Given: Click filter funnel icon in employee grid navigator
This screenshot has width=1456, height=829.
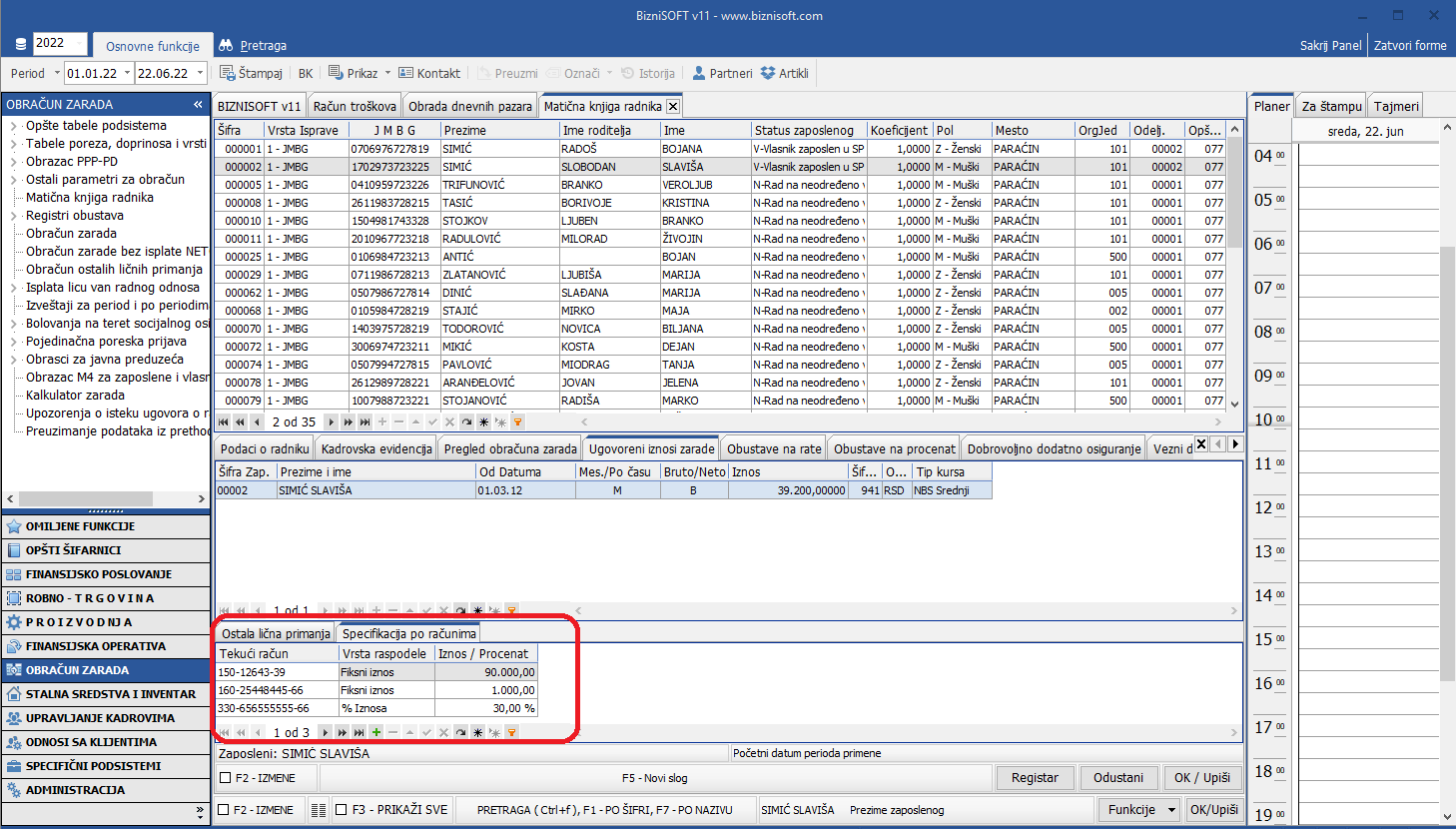Looking at the screenshot, I should (x=517, y=422).
